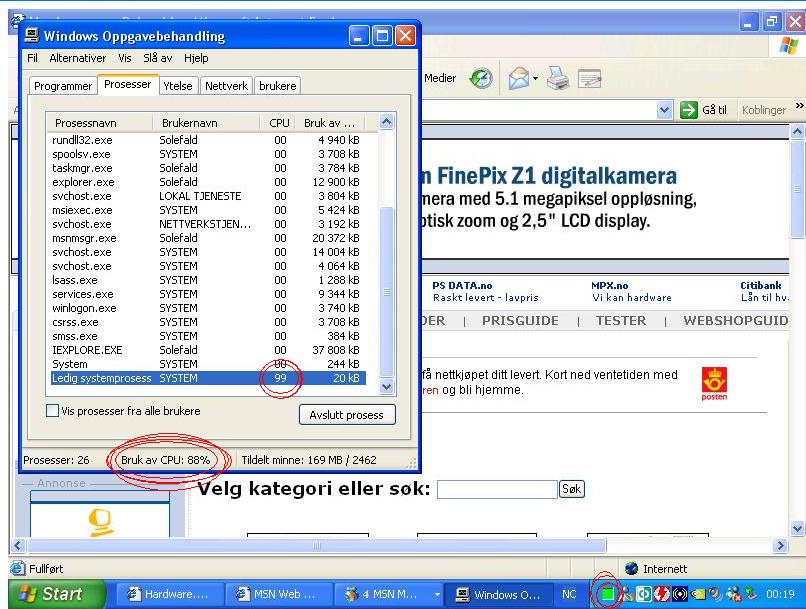Switch to the brukere tab

point(278,86)
